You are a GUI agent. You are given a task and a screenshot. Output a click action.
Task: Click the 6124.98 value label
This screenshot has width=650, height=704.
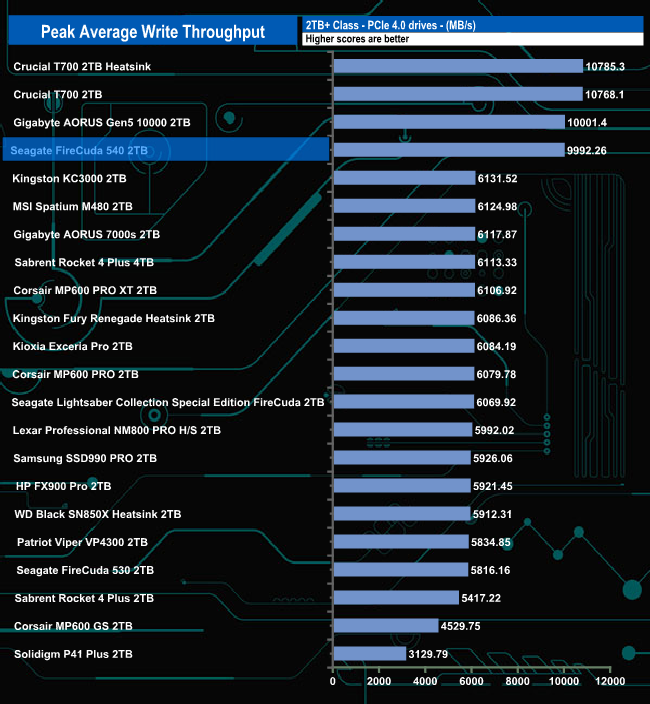point(497,207)
